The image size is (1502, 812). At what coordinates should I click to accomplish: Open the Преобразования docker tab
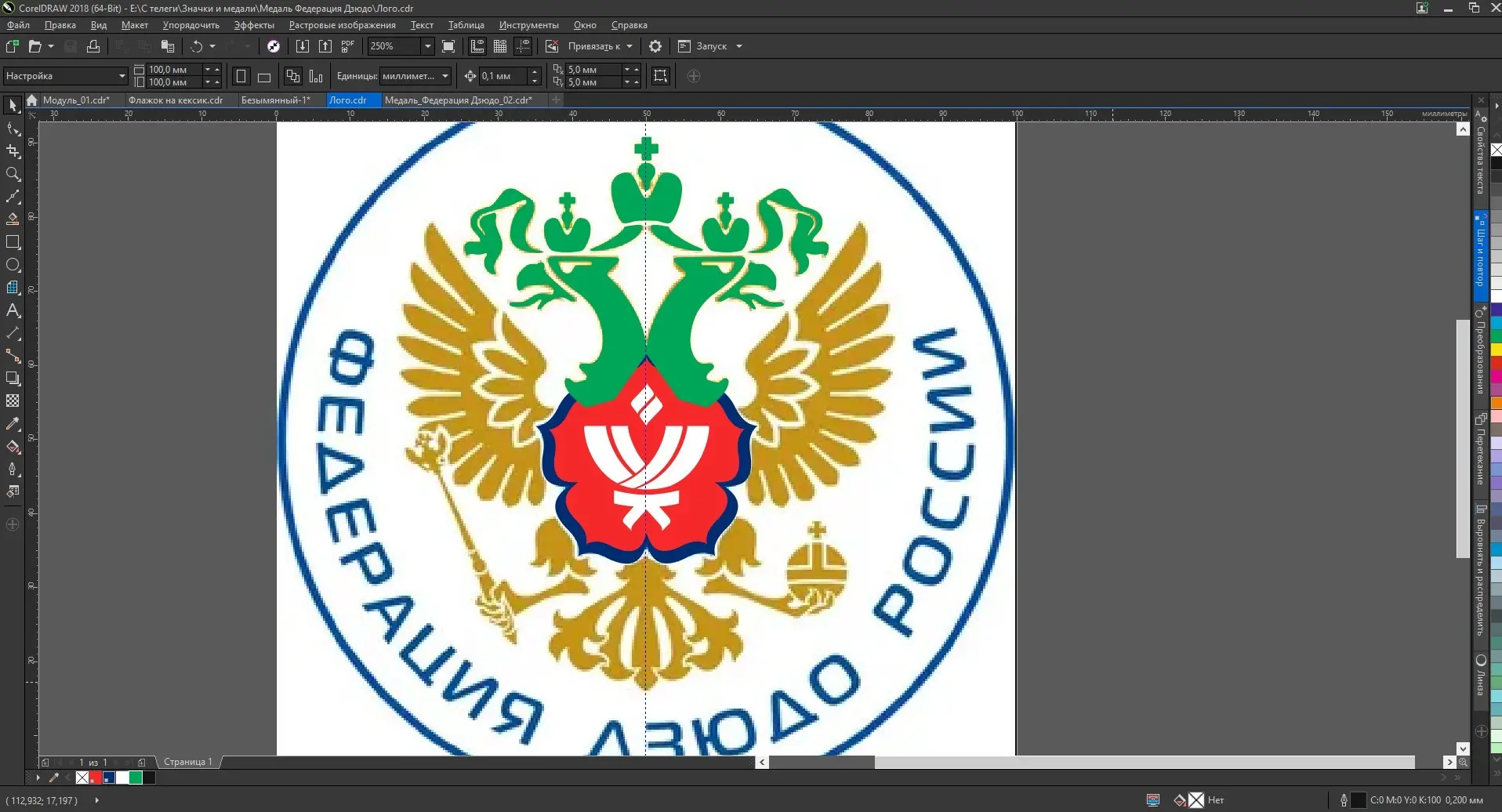coord(1480,350)
